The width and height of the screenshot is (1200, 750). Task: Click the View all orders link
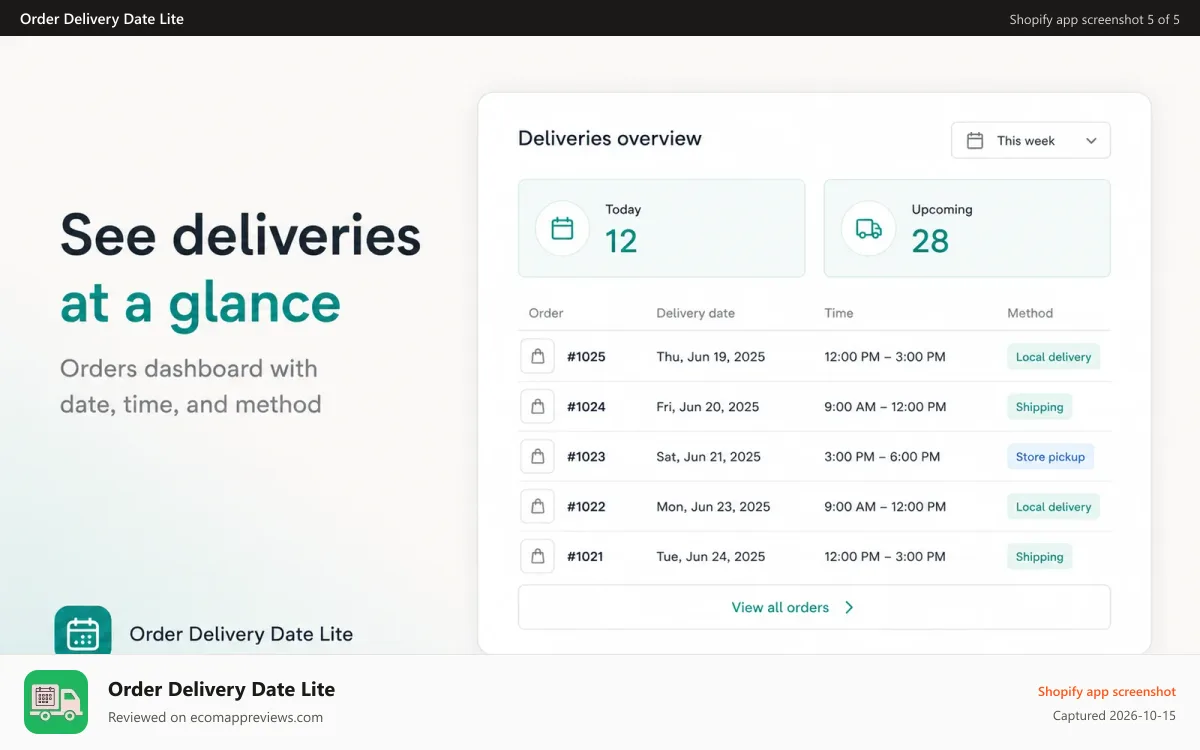click(780, 607)
